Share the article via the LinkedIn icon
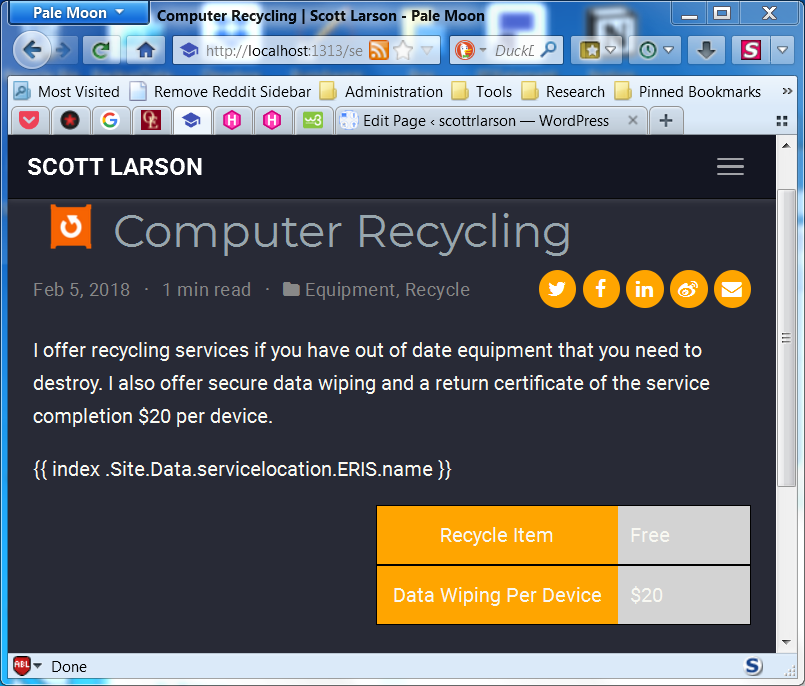805x686 pixels. (x=644, y=289)
